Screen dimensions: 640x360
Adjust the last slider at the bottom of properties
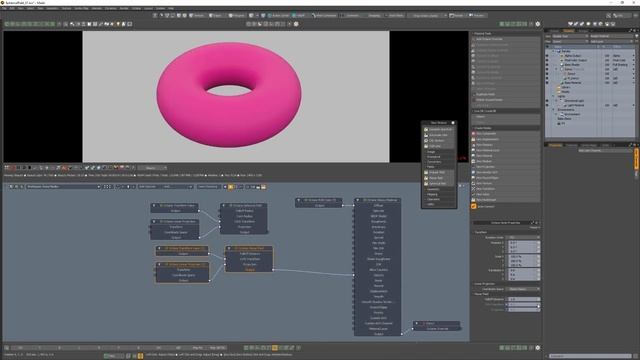(523, 310)
